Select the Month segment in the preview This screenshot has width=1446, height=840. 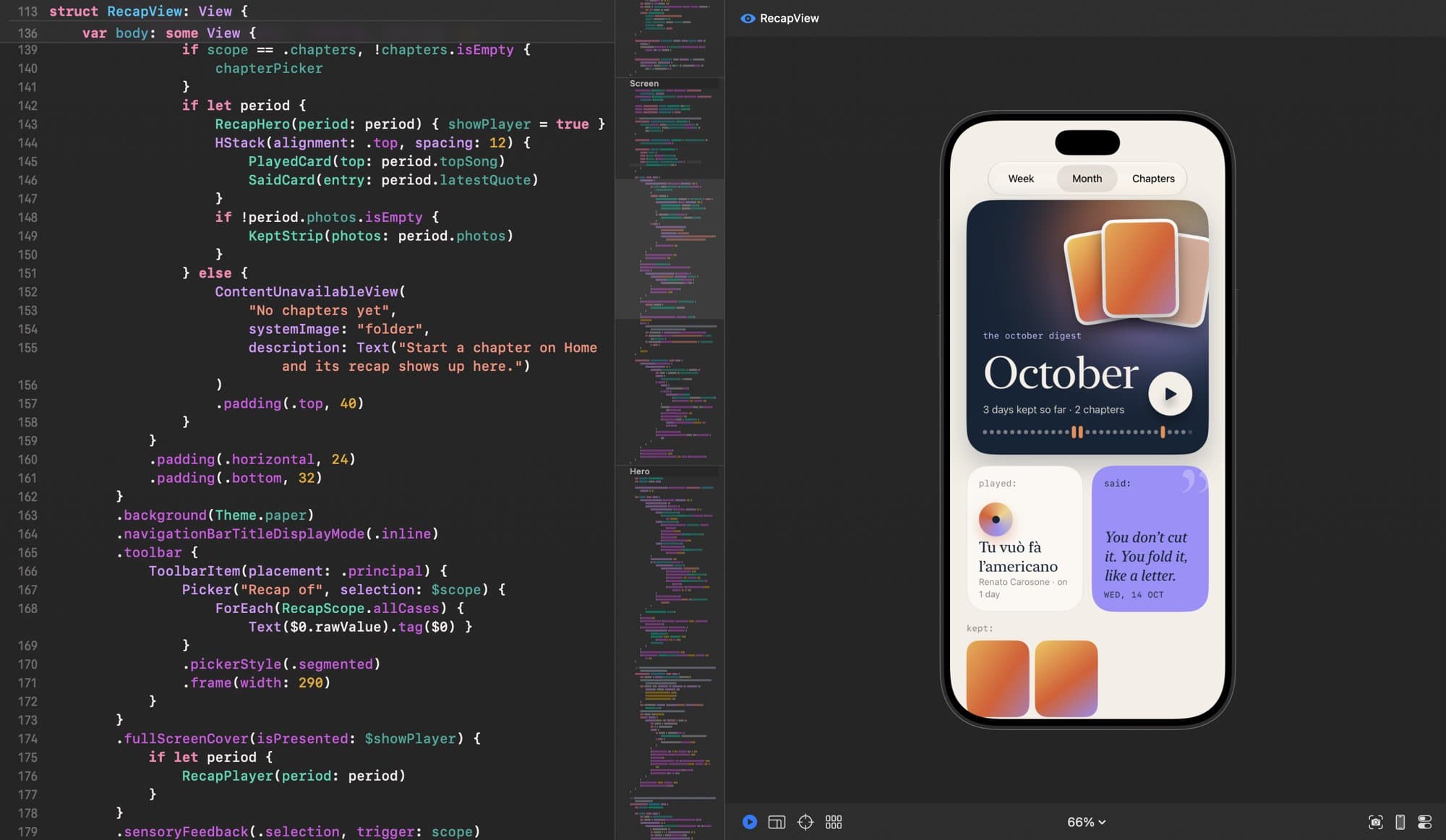click(1087, 179)
